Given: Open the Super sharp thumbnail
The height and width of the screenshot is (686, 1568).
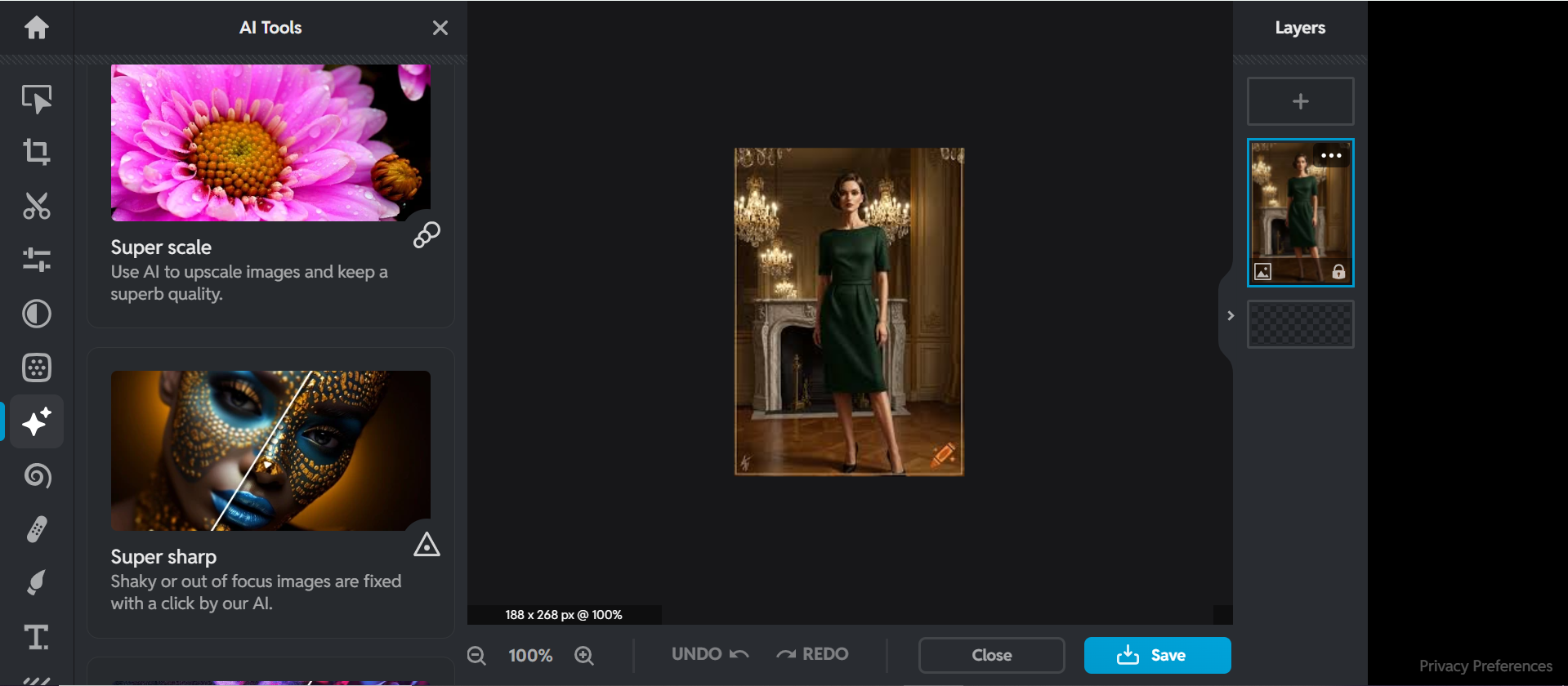Looking at the screenshot, I should click(x=270, y=451).
